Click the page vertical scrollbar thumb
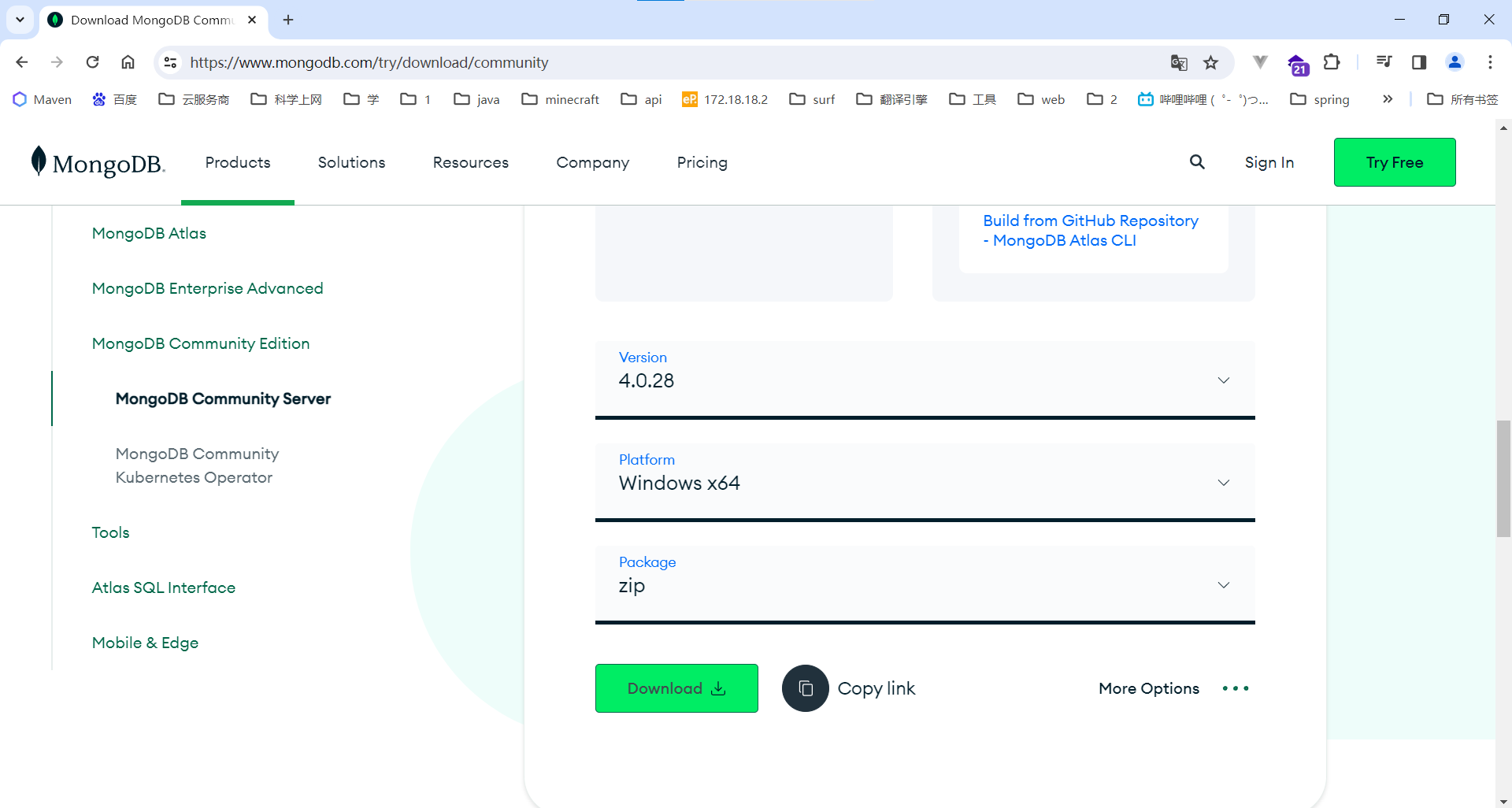The height and width of the screenshot is (808, 1512). (1503, 479)
